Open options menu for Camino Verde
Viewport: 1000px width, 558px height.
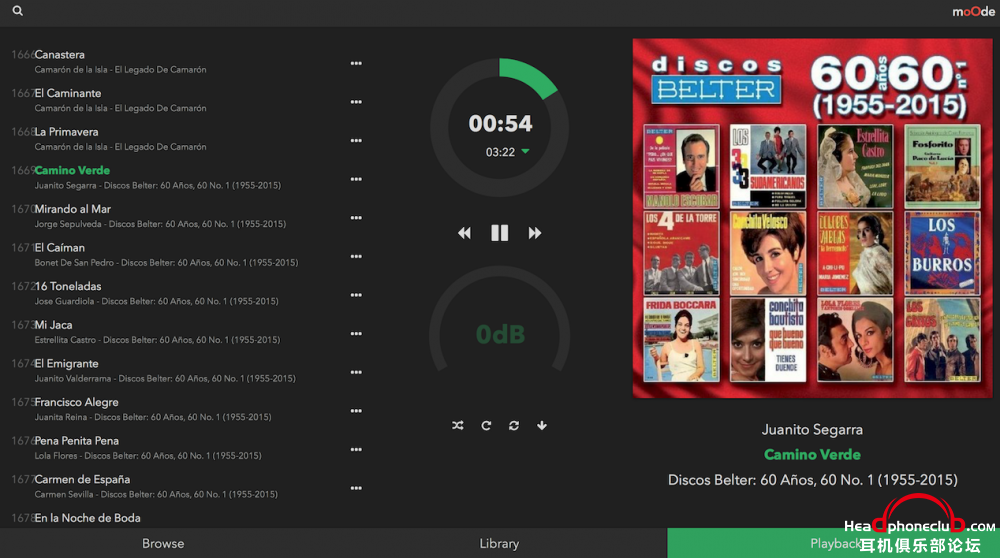356,179
